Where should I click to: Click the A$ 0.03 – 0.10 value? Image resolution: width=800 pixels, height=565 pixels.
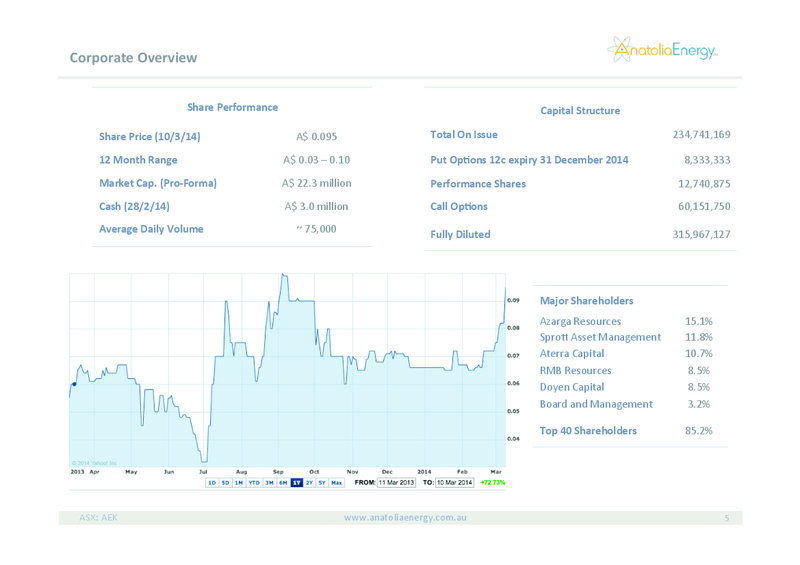pyautogui.click(x=316, y=160)
